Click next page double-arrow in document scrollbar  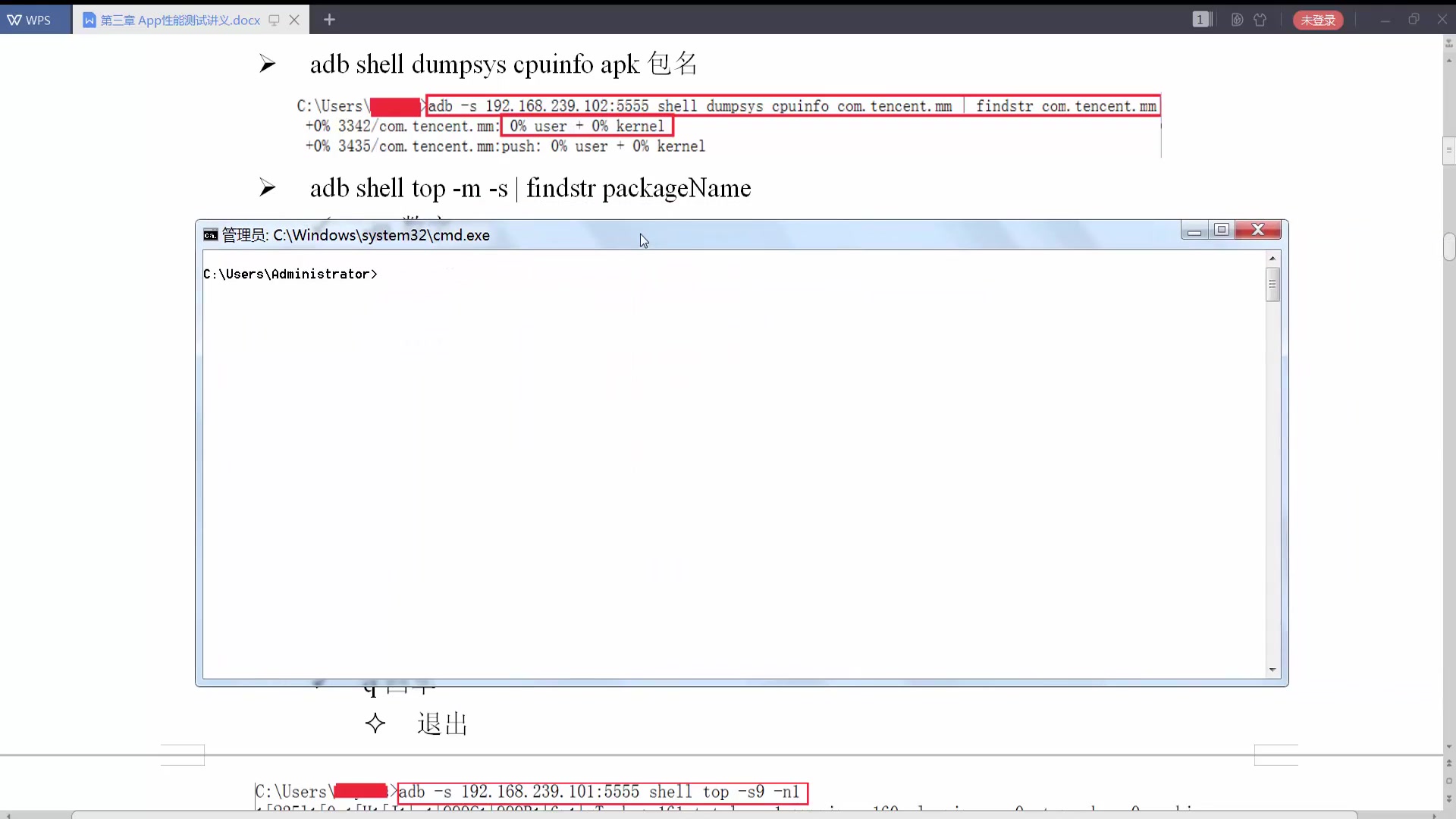click(1449, 799)
